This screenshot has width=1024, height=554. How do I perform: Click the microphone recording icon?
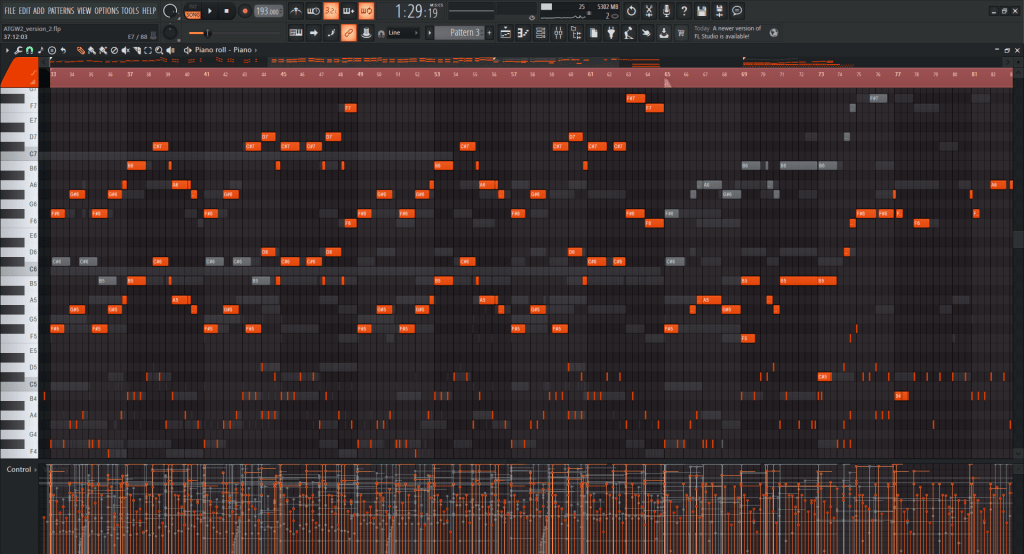pyautogui.click(x=668, y=11)
